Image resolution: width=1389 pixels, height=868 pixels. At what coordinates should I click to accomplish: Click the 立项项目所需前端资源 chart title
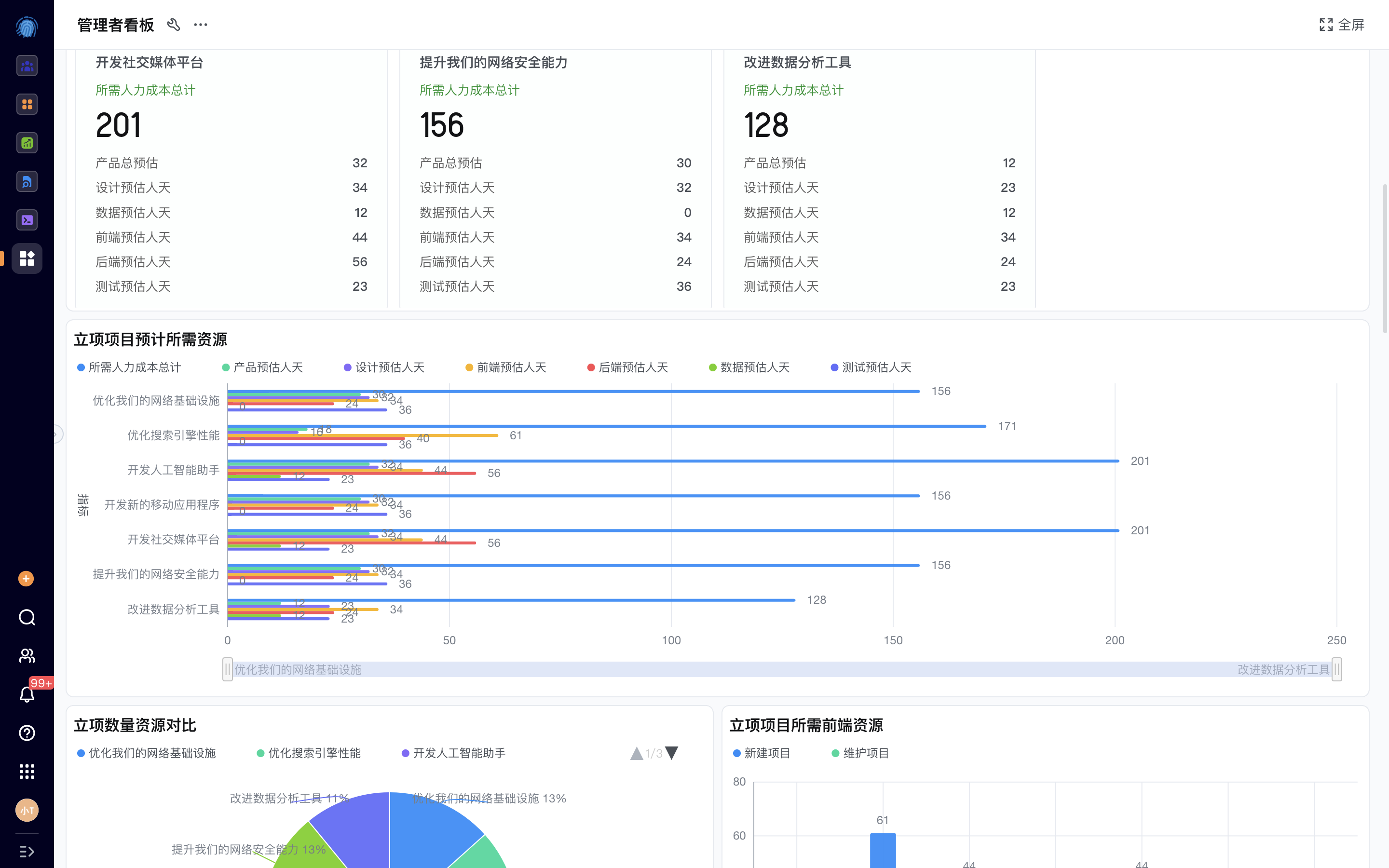click(x=806, y=725)
